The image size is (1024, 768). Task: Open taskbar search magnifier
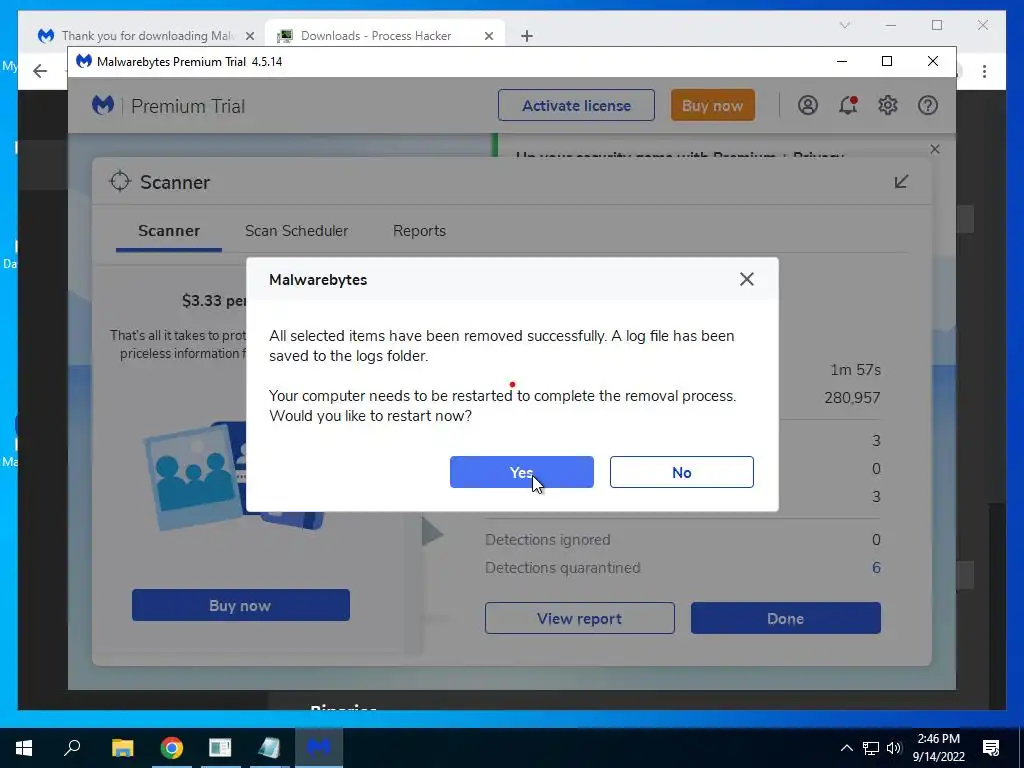[x=72, y=748]
